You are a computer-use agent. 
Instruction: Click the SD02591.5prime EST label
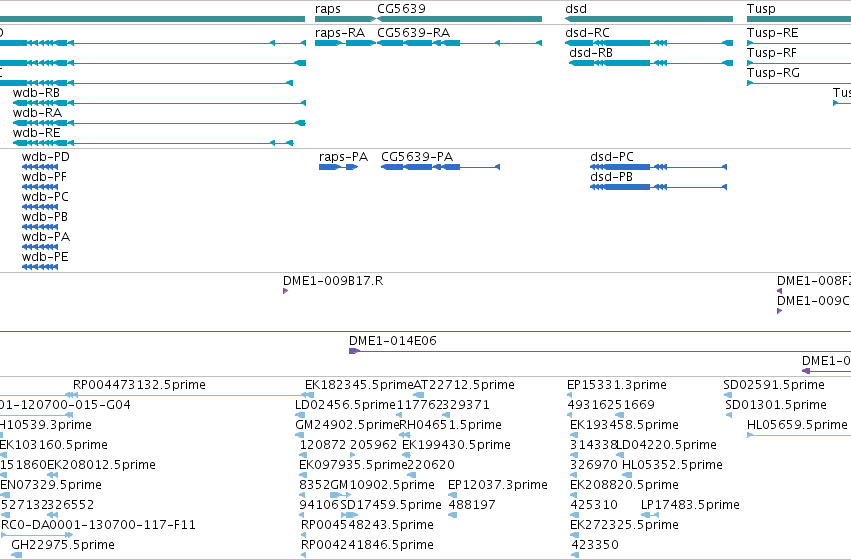[774, 385]
